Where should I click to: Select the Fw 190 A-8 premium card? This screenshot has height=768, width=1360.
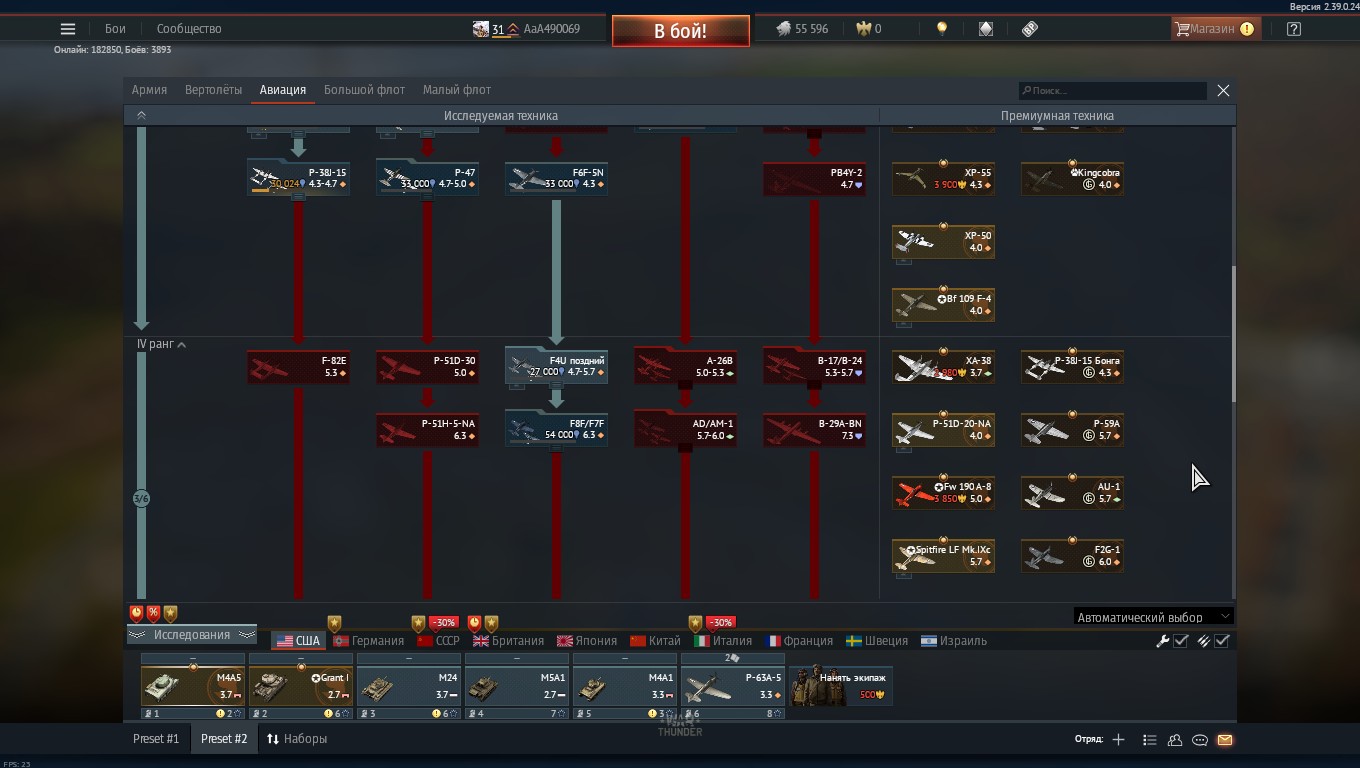pyautogui.click(x=943, y=493)
